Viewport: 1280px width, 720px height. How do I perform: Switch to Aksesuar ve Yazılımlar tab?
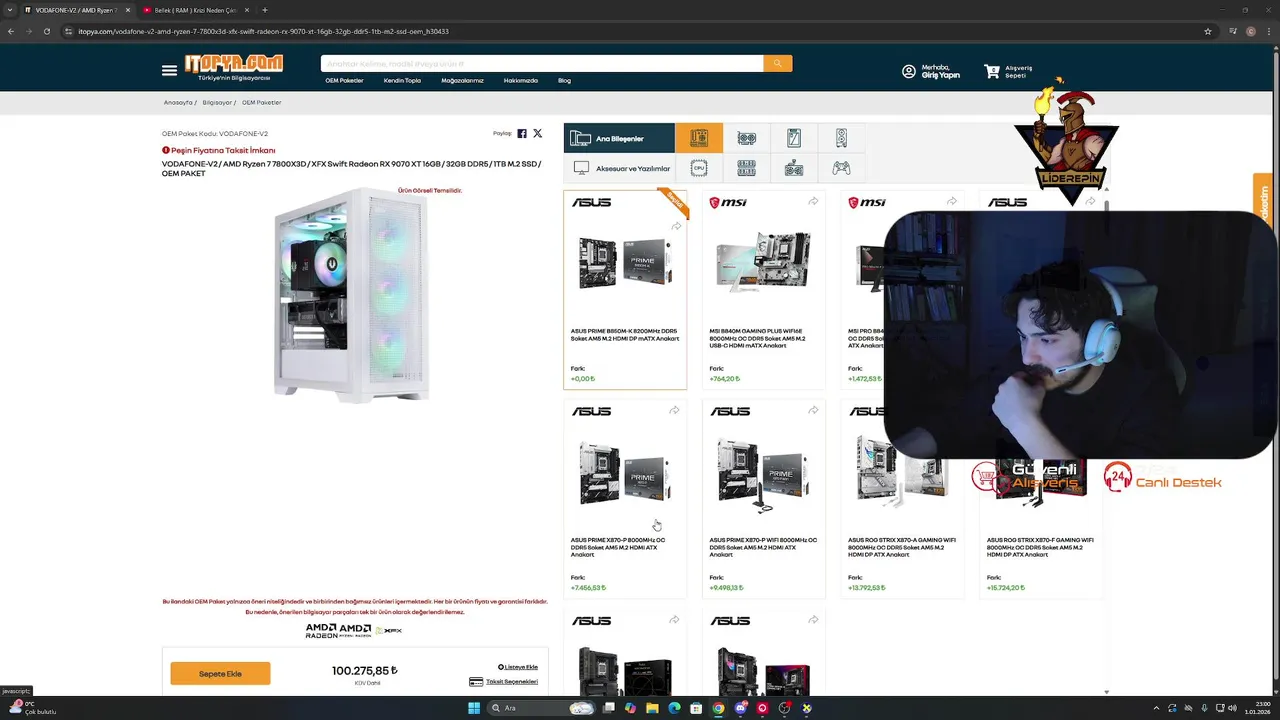pyautogui.click(x=619, y=168)
